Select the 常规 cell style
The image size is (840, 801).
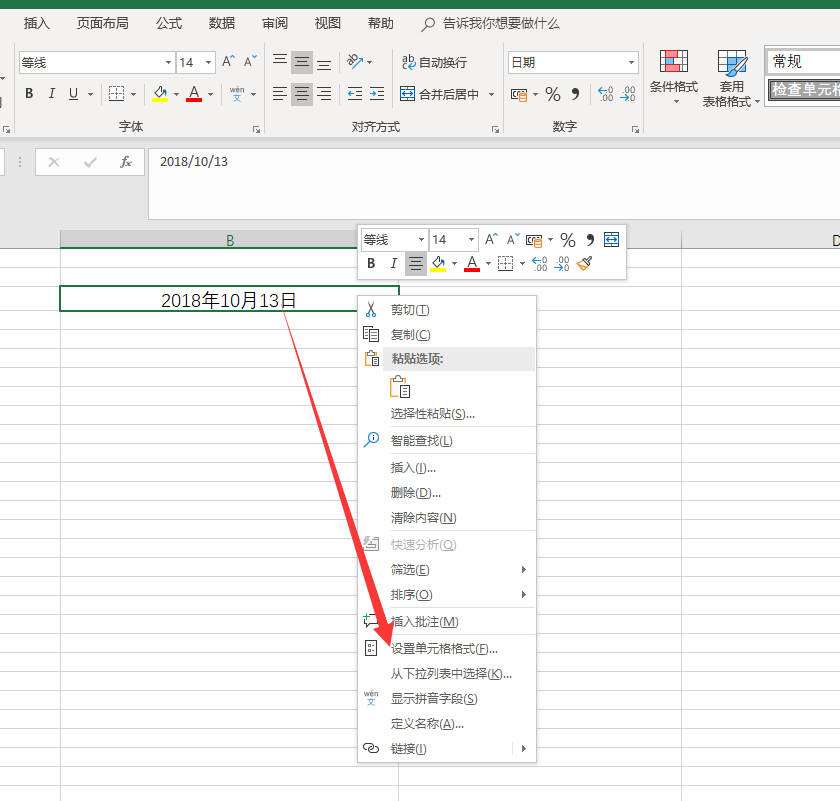[x=803, y=62]
